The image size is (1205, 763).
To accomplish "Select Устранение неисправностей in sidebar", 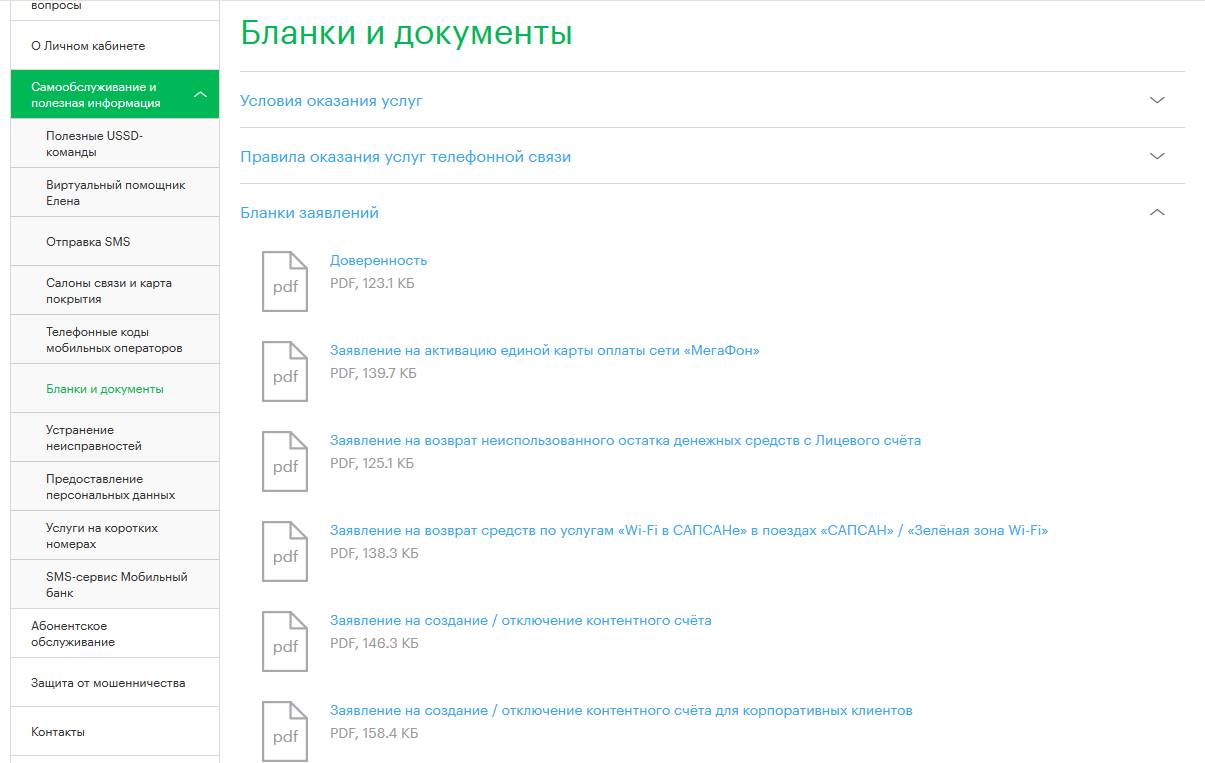I will (94, 438).
